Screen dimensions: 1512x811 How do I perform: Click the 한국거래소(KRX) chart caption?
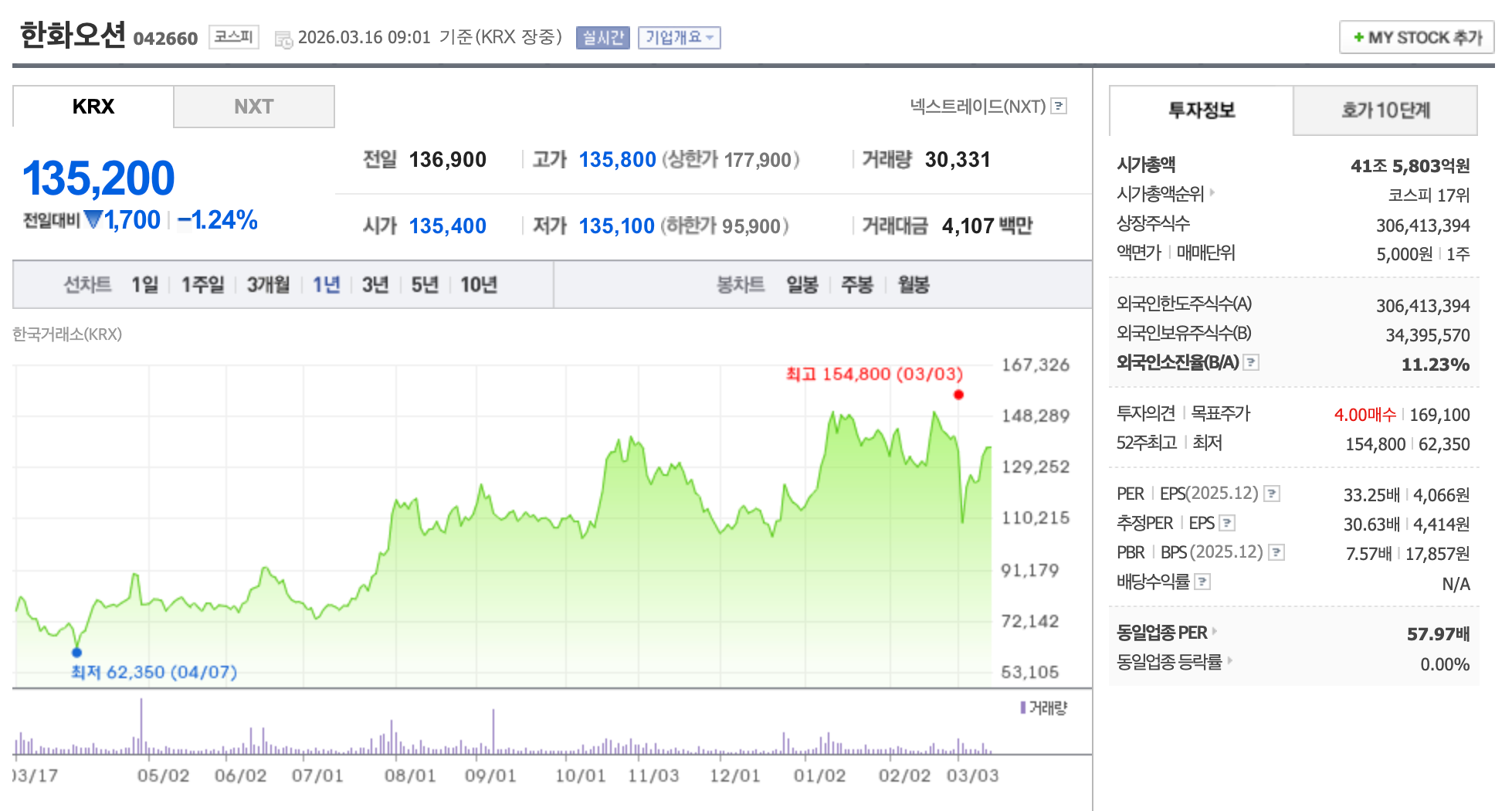pyautogui.click(x=67, y=334)
